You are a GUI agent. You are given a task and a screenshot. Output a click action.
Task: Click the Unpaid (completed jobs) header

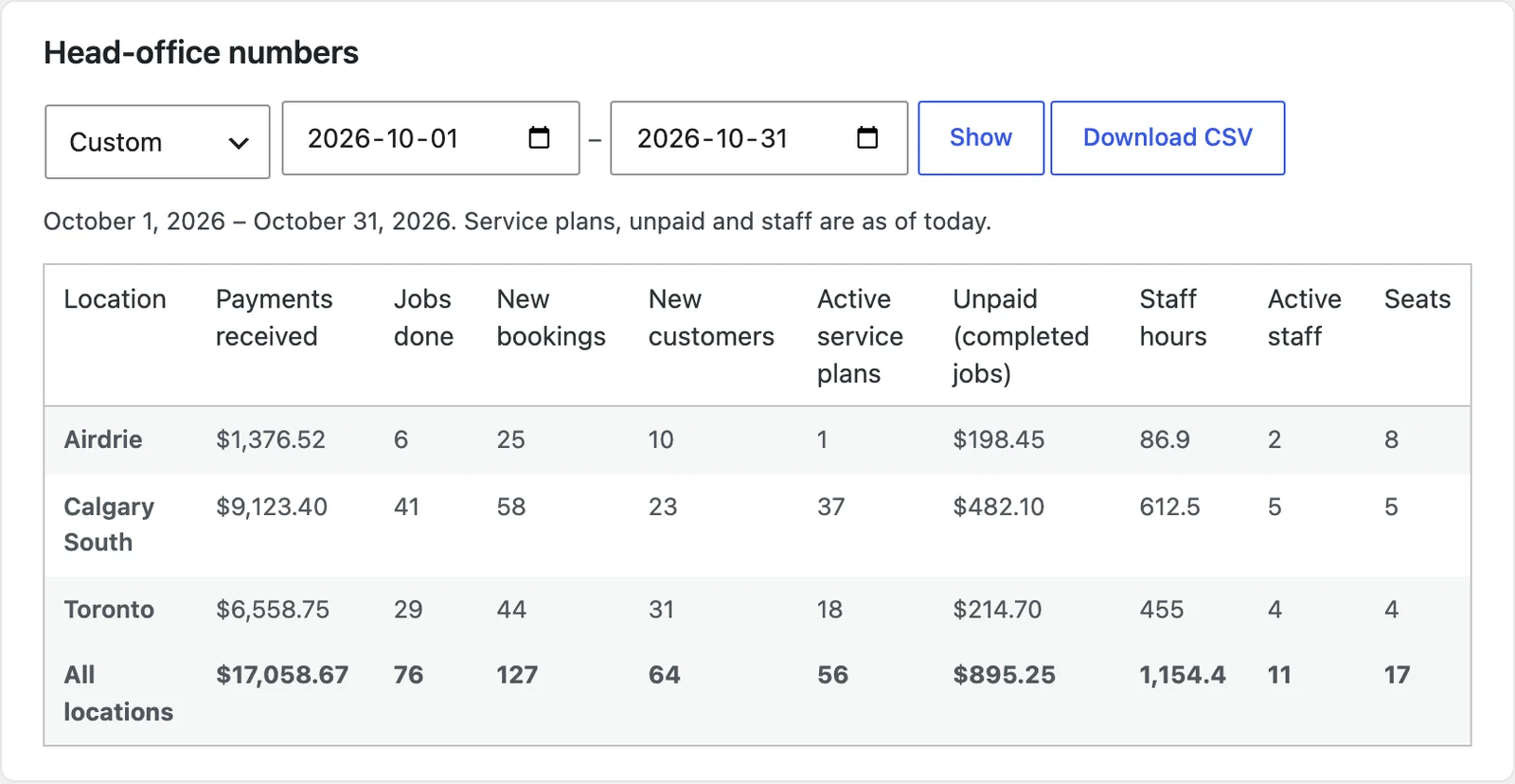click(1021, 336)
